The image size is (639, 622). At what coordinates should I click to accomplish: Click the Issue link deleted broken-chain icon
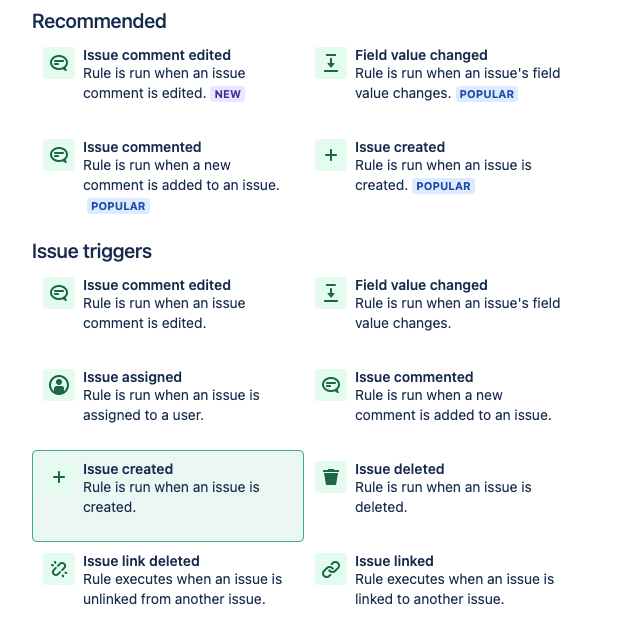(x=59, y=569)
